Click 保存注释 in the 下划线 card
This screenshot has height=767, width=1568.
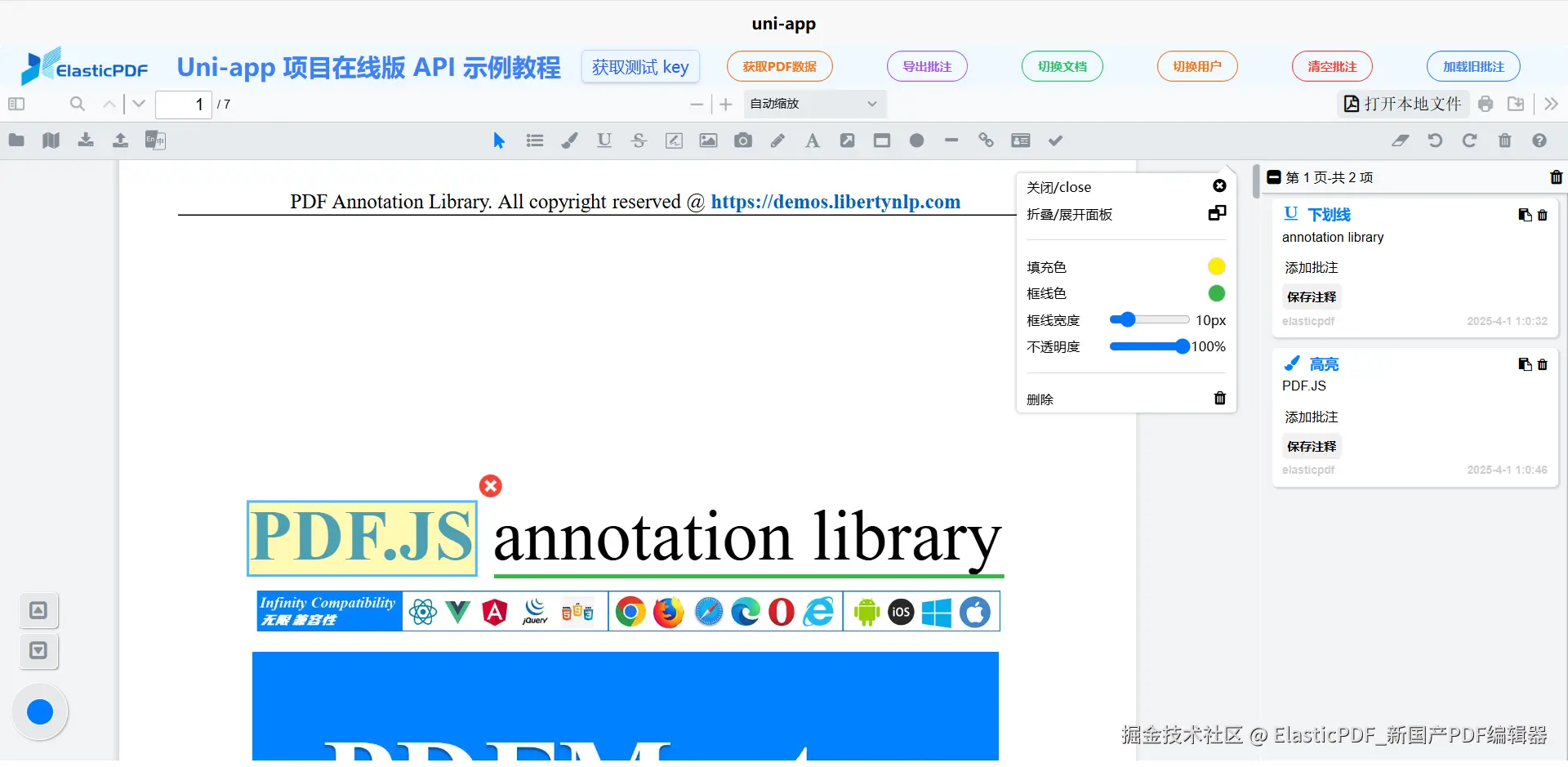[1312, 297]
